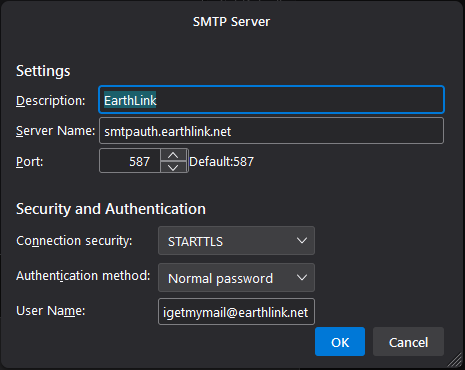Screen dimensions: 465x370
Task: Open the Connection security dropdown
Action: [236, 241]
